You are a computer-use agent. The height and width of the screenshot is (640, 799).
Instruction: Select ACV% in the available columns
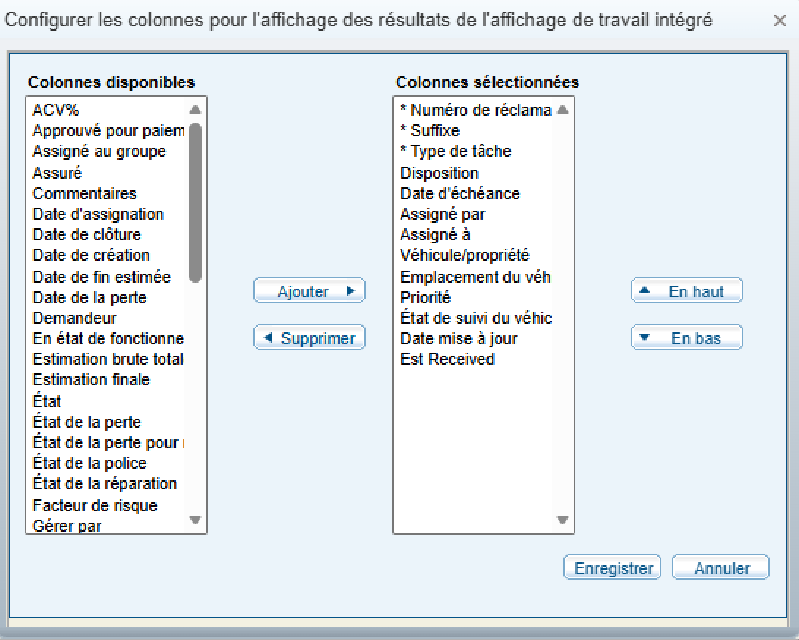tap(56, 110)
